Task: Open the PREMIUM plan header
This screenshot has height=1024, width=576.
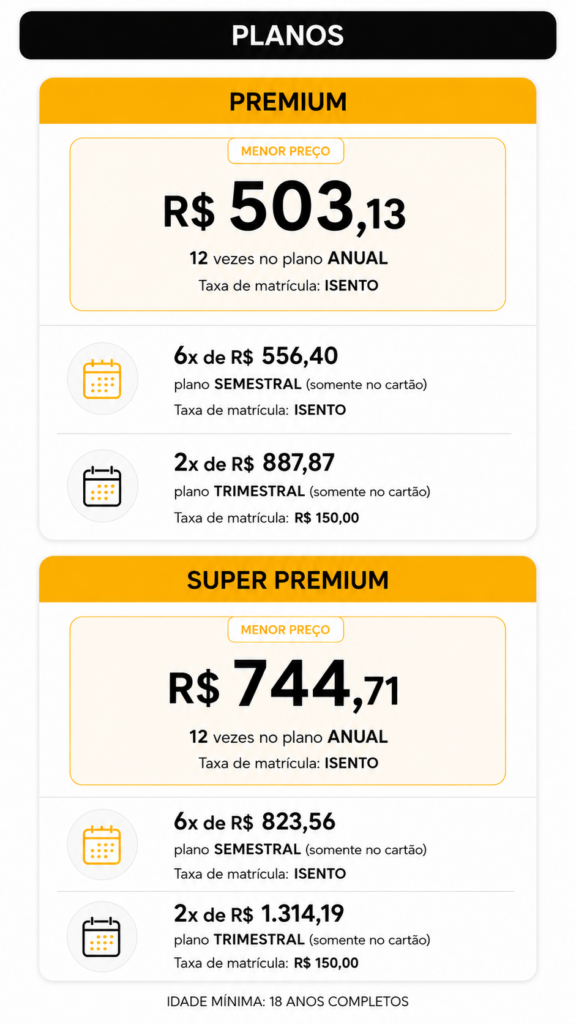Action: 288,101
